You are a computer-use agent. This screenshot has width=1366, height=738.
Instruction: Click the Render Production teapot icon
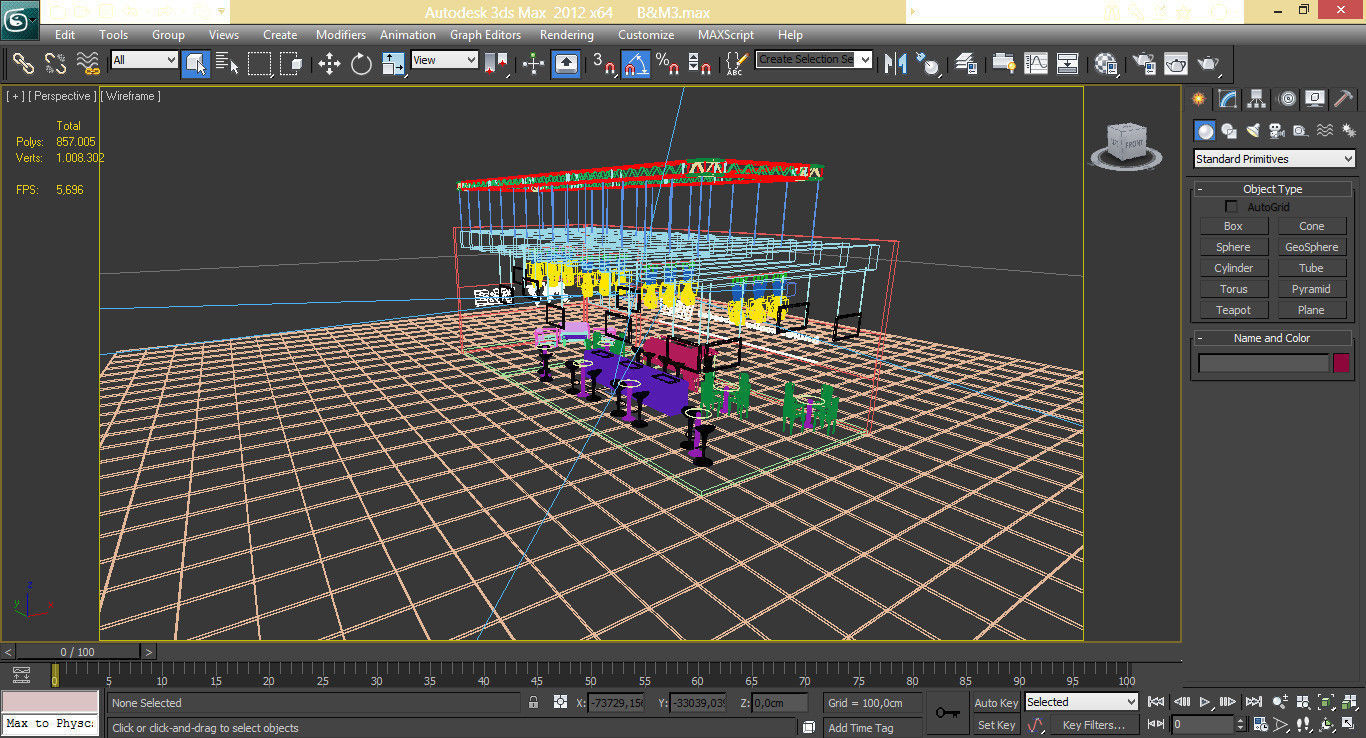1208,64
